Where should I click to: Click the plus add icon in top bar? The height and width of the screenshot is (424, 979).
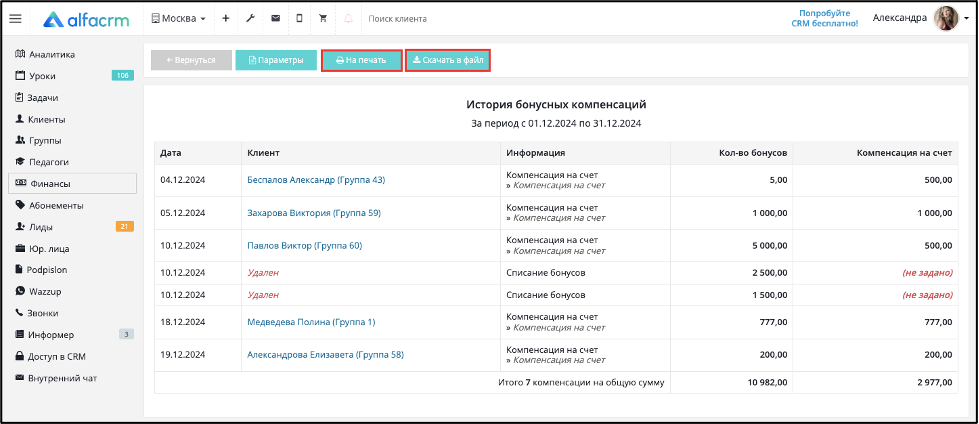(x=225, y=19)
